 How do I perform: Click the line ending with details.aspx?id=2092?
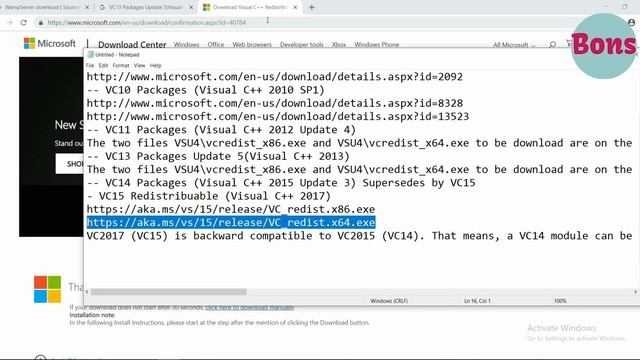(275, 77)
